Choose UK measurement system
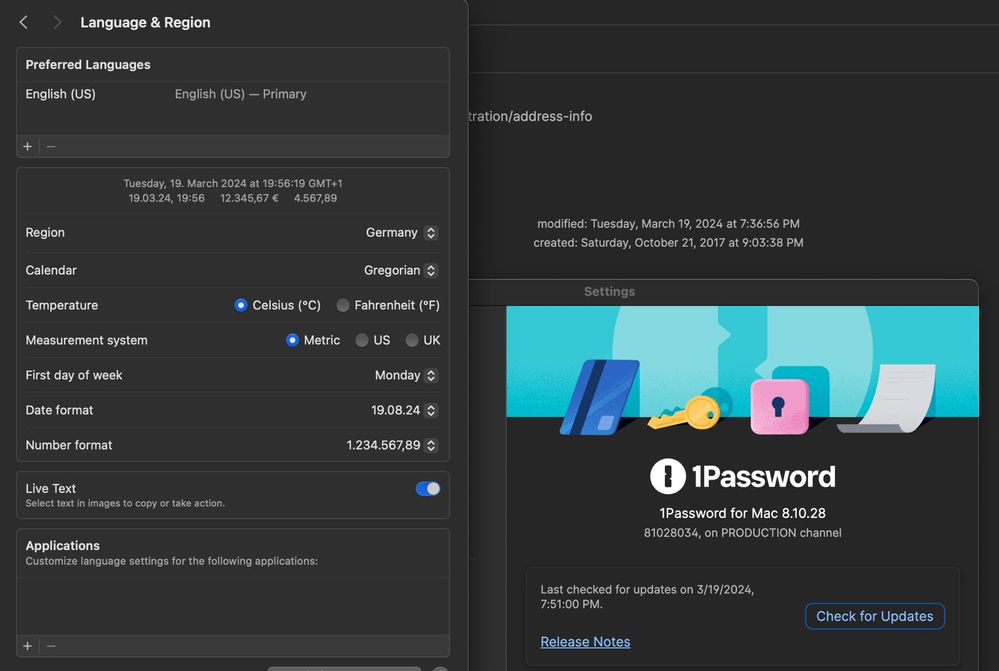The width and height of the screenshot is (999, 671). coord(412,340)
